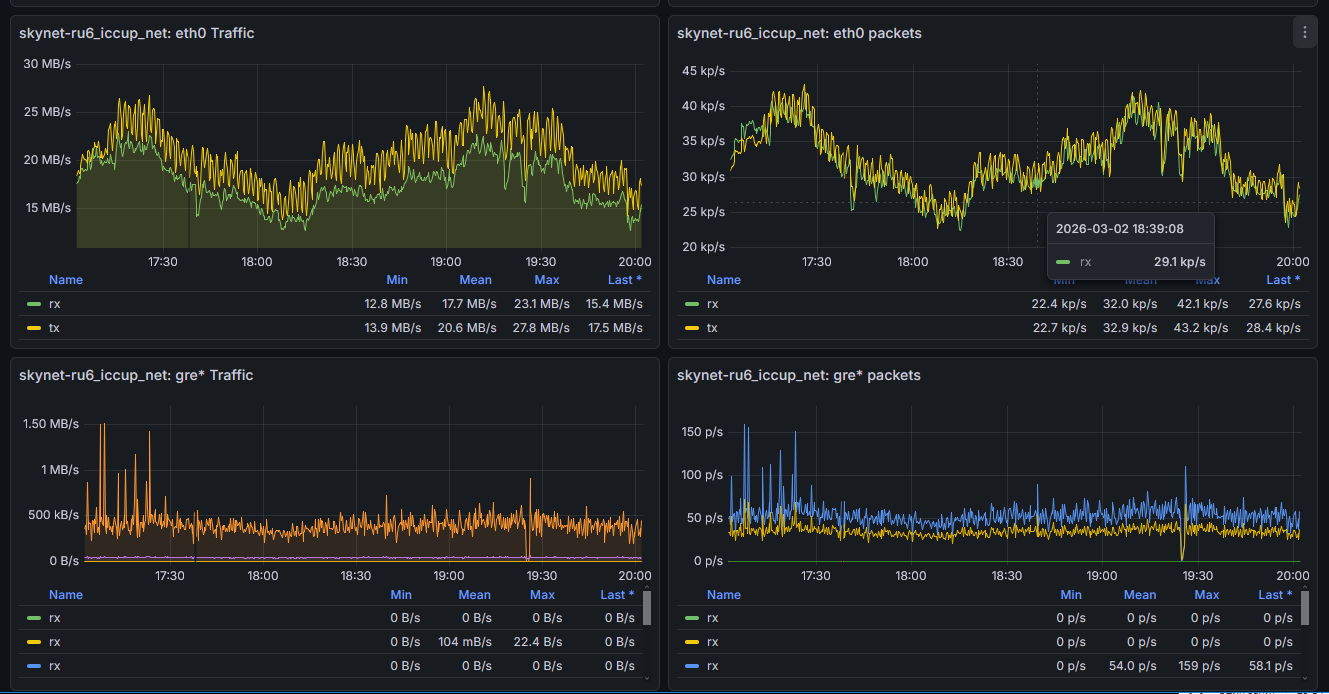Toggle the green rx label in gre* packets
This screenshot has height=694, width=1329.
[713, 618]
